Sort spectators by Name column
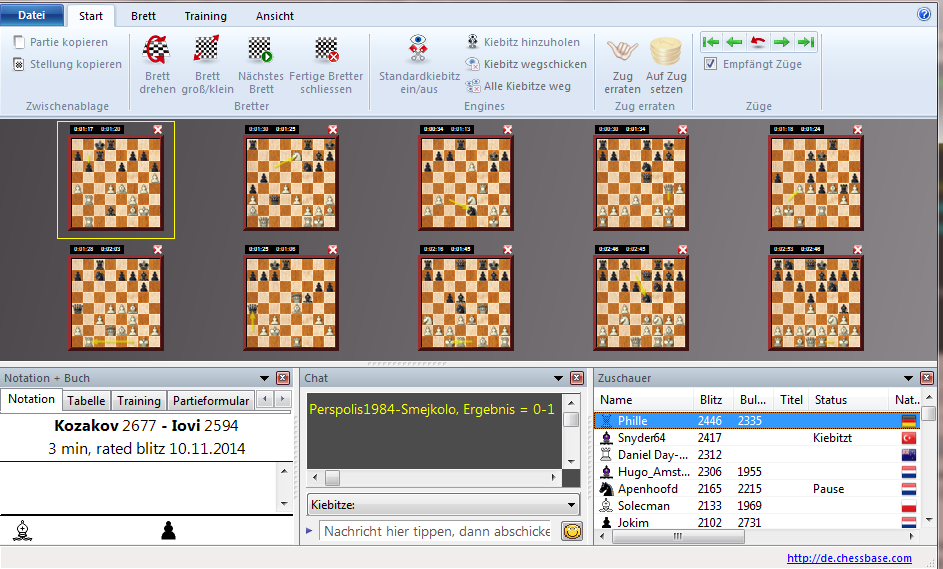The image size is (943, 569). coord(644,399)
